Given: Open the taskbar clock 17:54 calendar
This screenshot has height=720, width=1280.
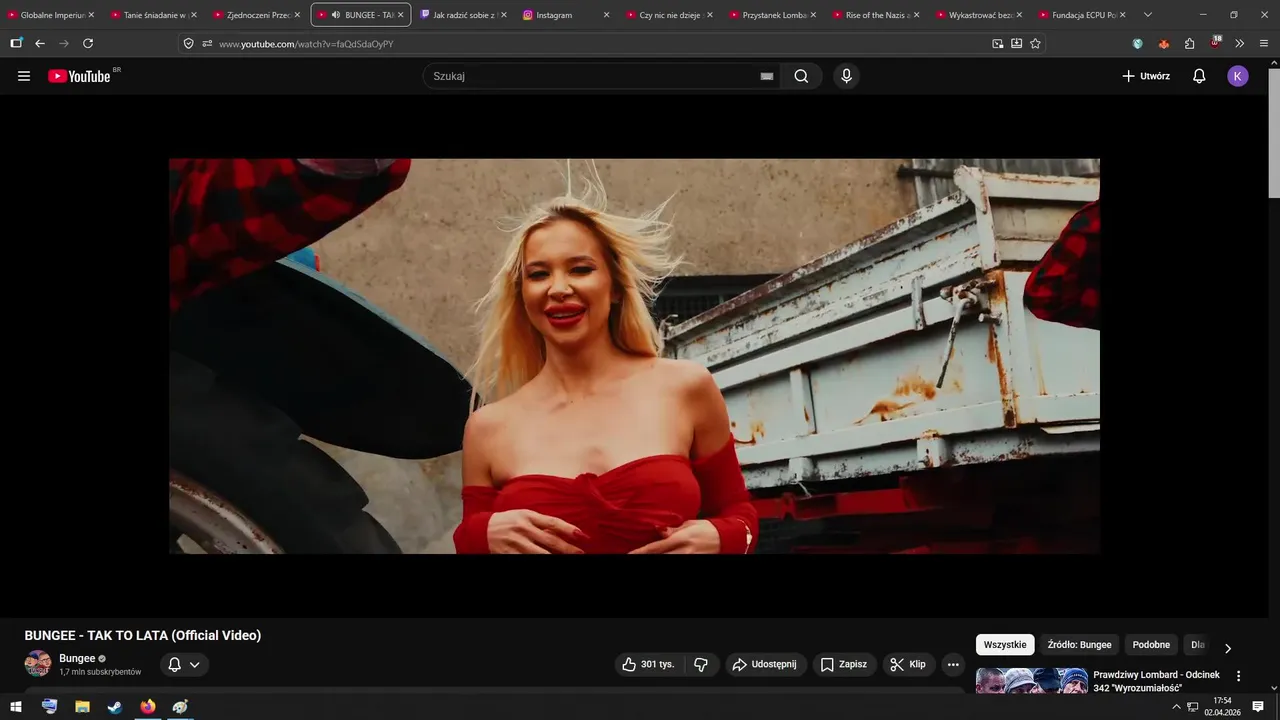Looking at the screenshot, I should coord(1222,707).
